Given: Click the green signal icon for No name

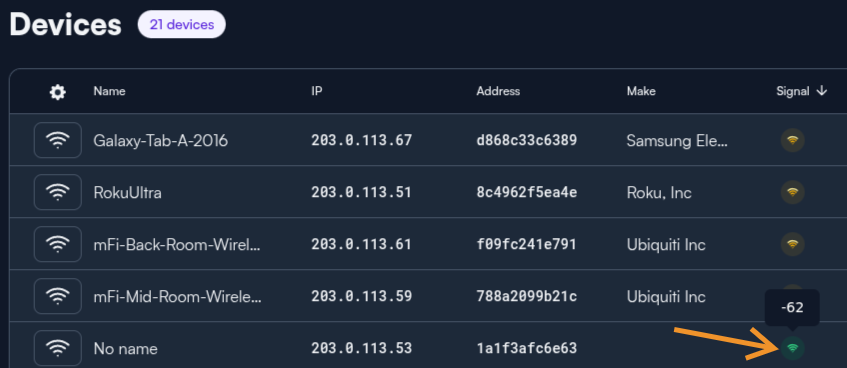Looking at the screenshot, I should click(x=792, y=348).
